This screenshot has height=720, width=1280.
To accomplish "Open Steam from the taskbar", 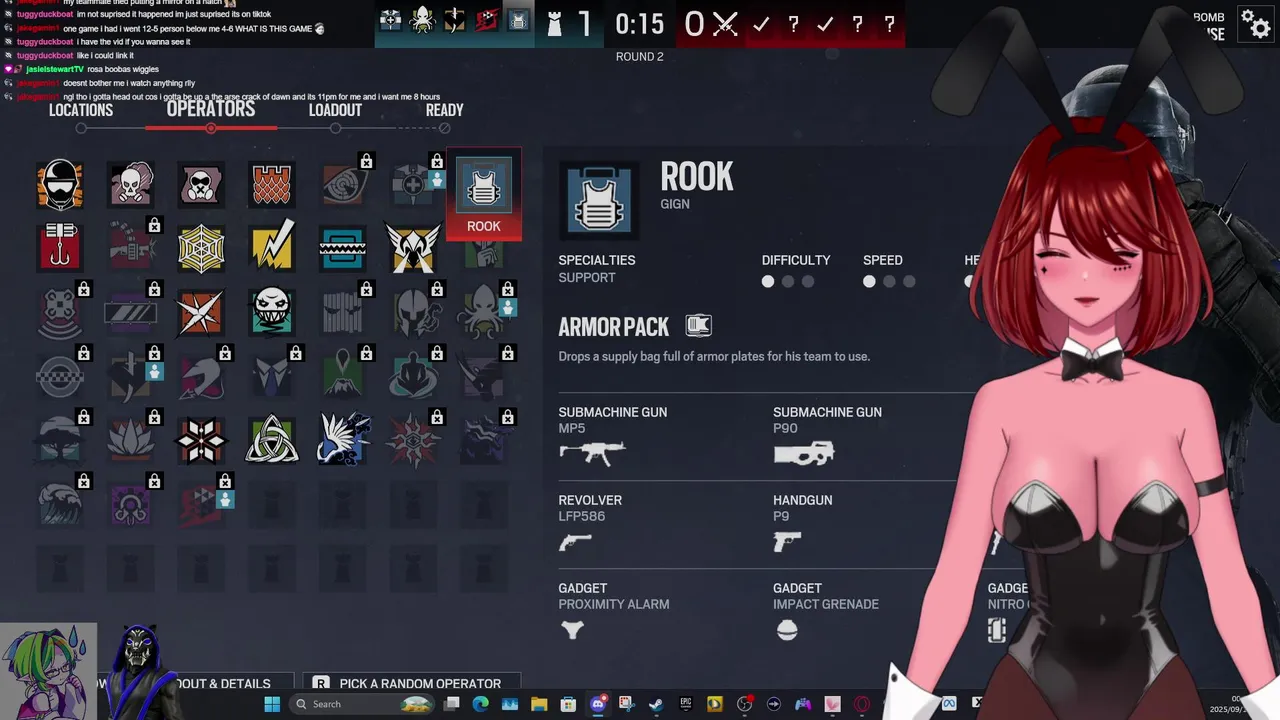I will (x=656, y=704).
